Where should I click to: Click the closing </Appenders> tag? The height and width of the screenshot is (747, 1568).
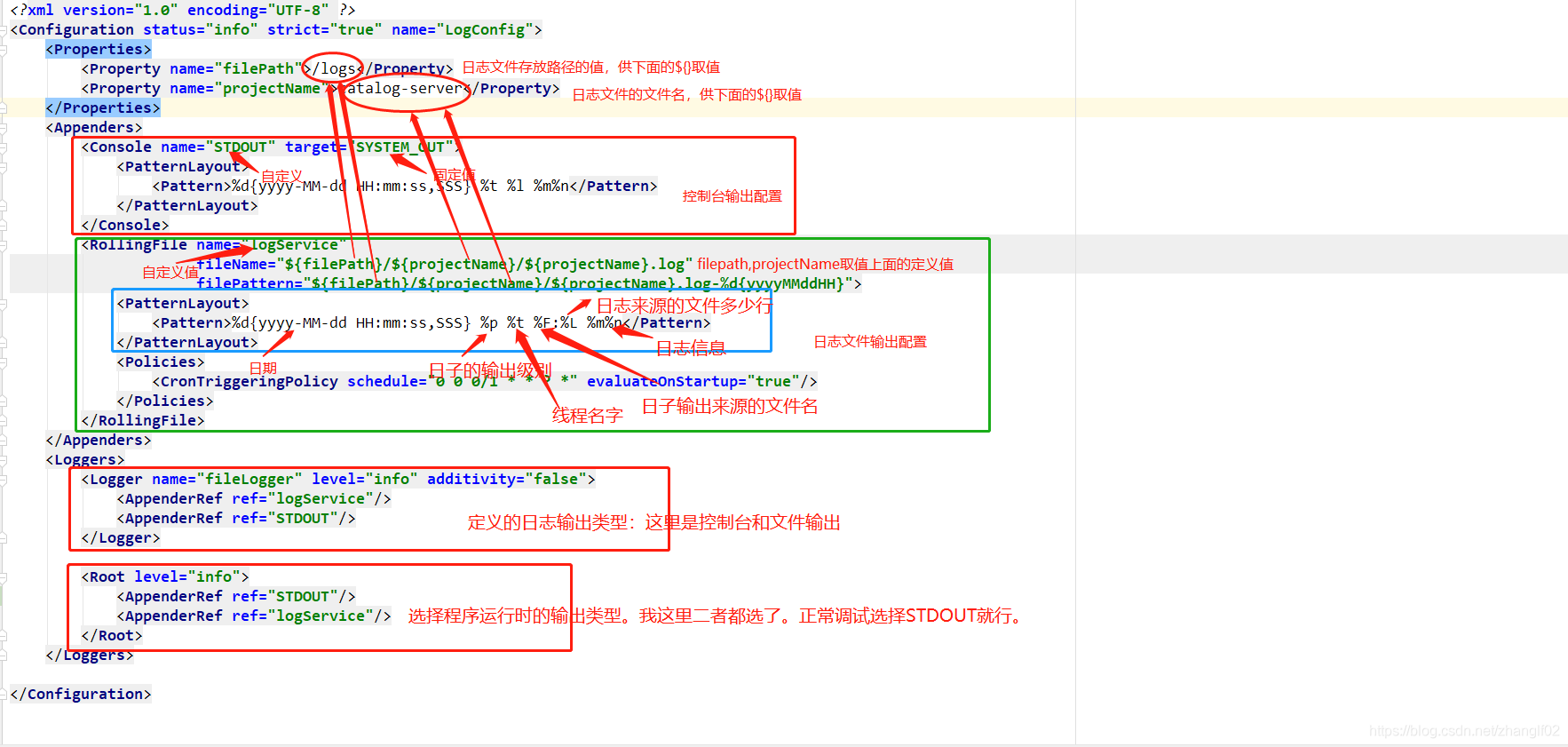[x=99, y=440]
